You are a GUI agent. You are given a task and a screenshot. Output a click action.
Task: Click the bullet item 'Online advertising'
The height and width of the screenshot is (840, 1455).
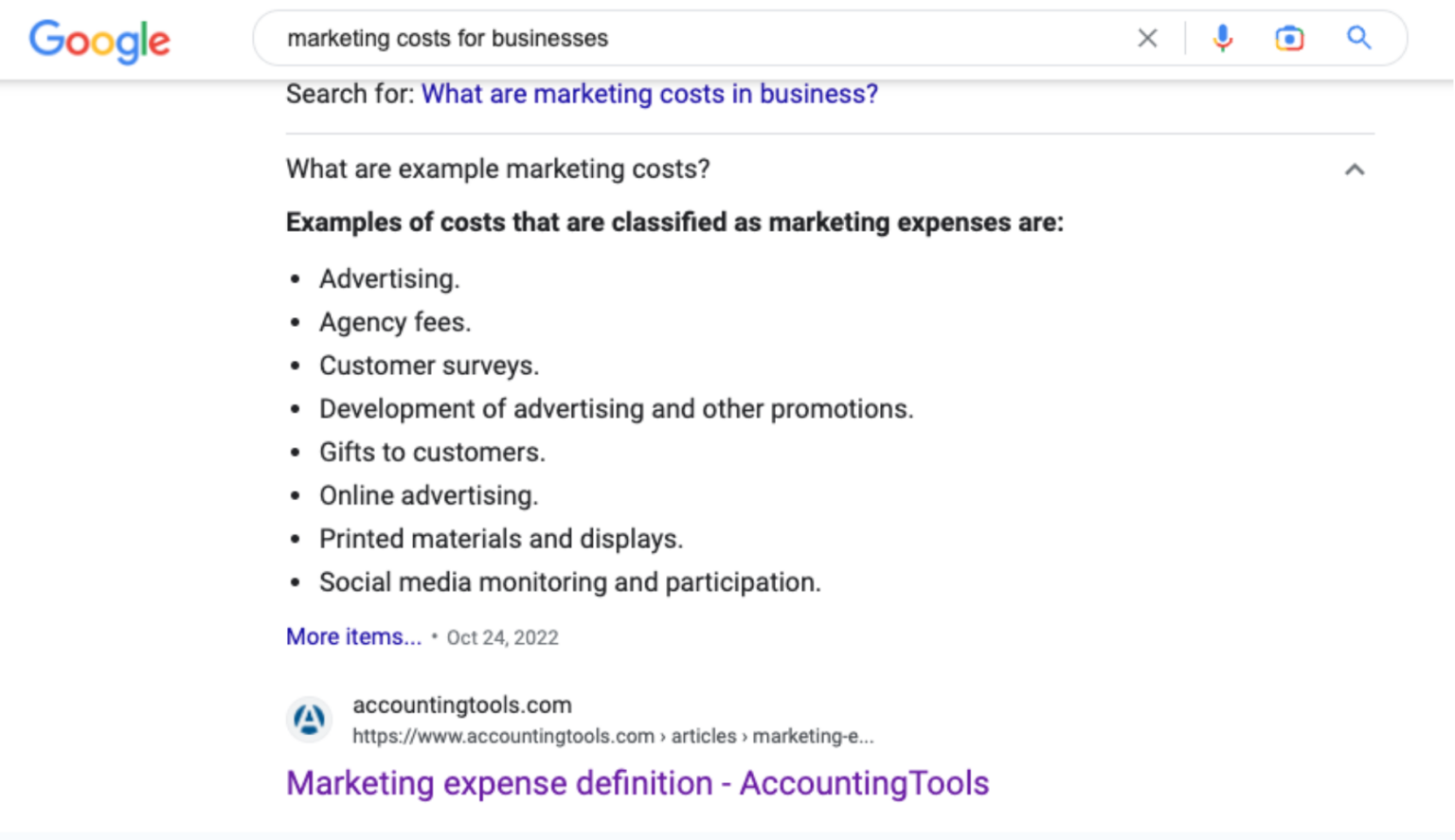click(x=428, y=494)
